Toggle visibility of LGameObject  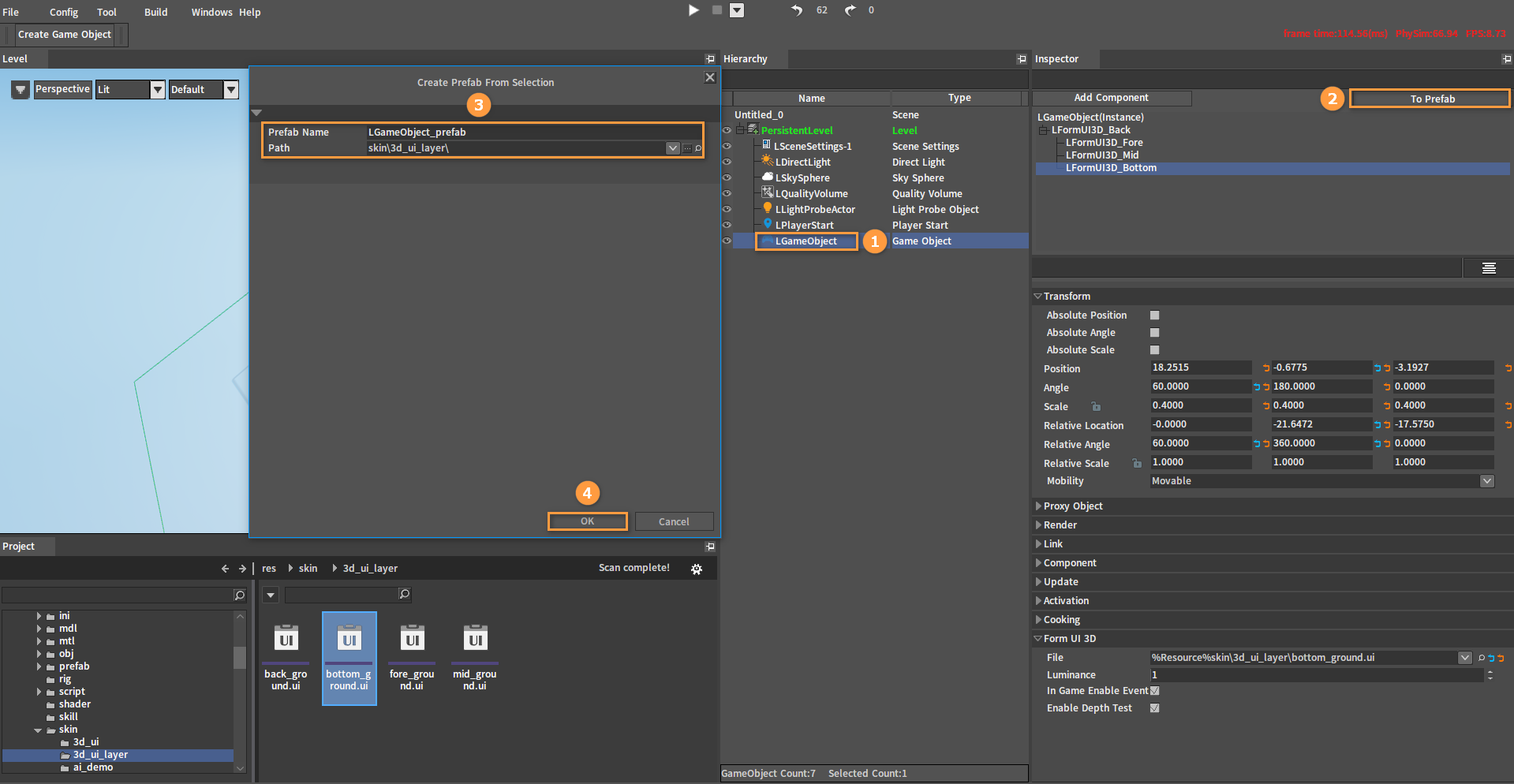click(x=727, y=241)
